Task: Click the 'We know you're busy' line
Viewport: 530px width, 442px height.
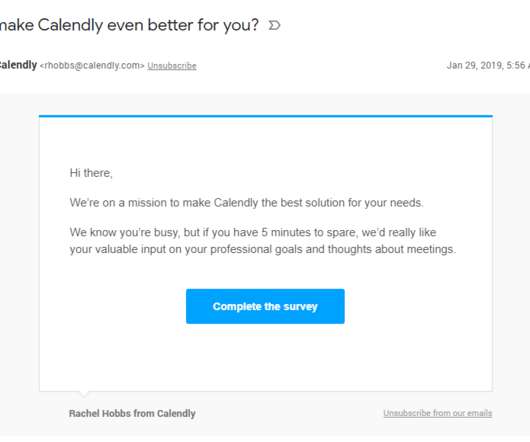Action: (253, 232)
